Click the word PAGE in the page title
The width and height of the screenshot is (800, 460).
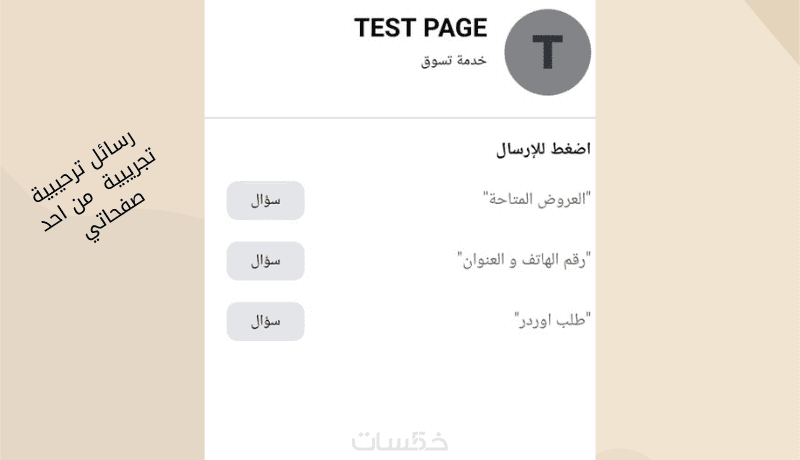coord(454,28)
